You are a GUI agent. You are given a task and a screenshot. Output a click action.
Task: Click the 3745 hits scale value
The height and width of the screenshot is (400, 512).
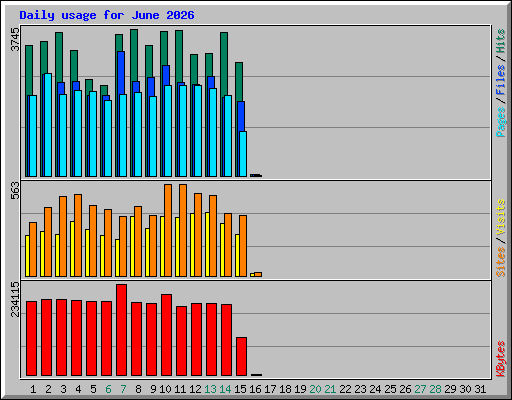15,40
